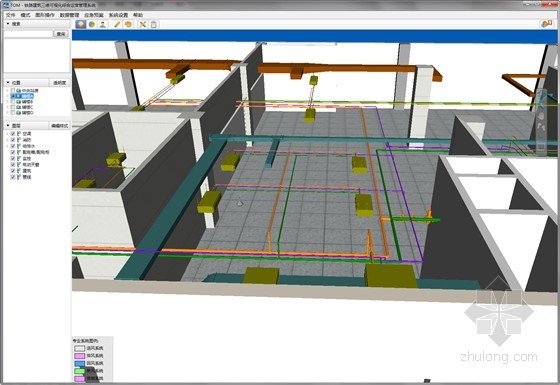Click the 查询 search button

tap(61, 34)
